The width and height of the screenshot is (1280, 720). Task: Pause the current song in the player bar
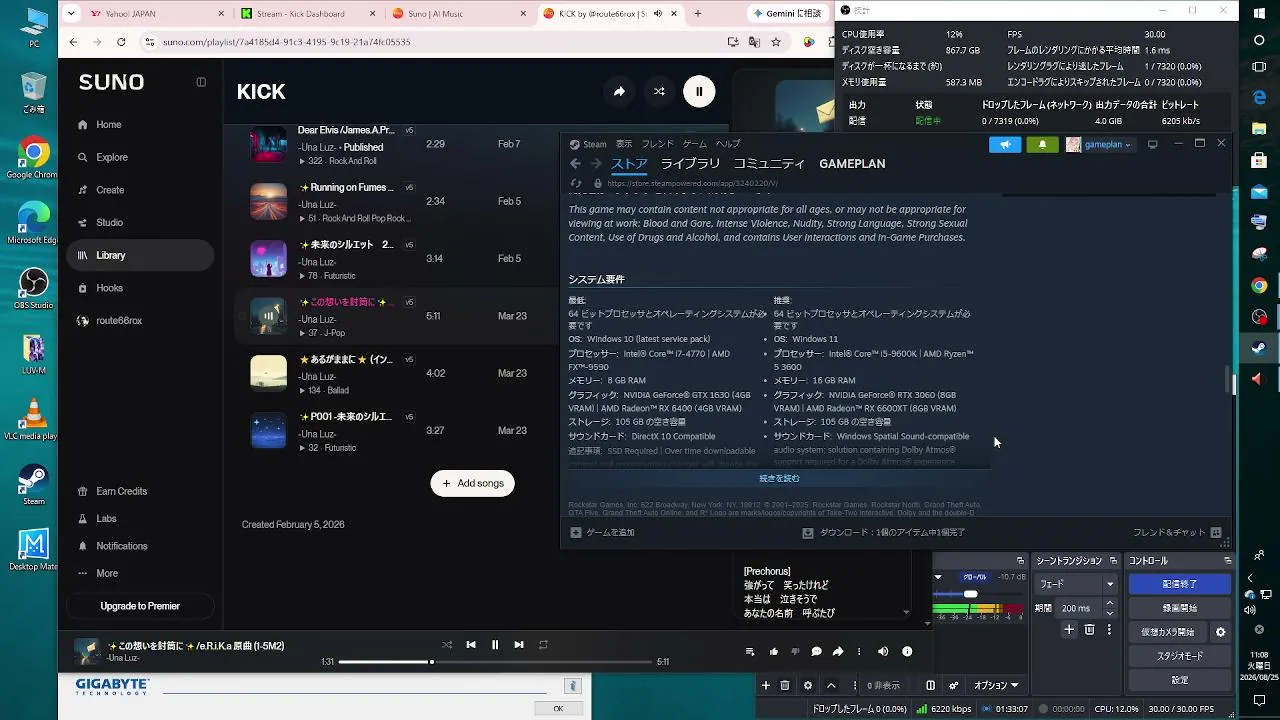495,645
